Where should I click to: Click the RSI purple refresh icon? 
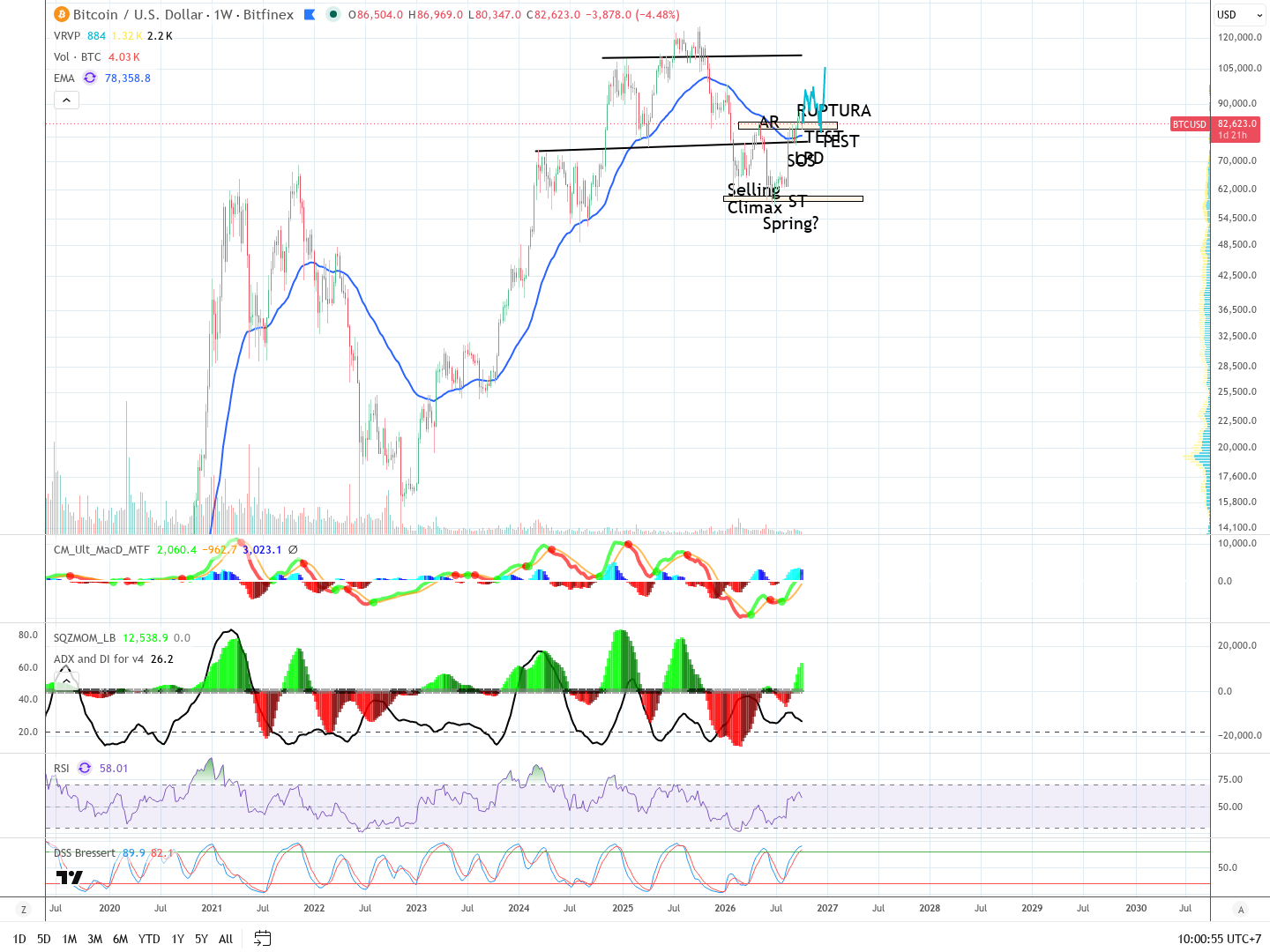(x=85, y=768)
